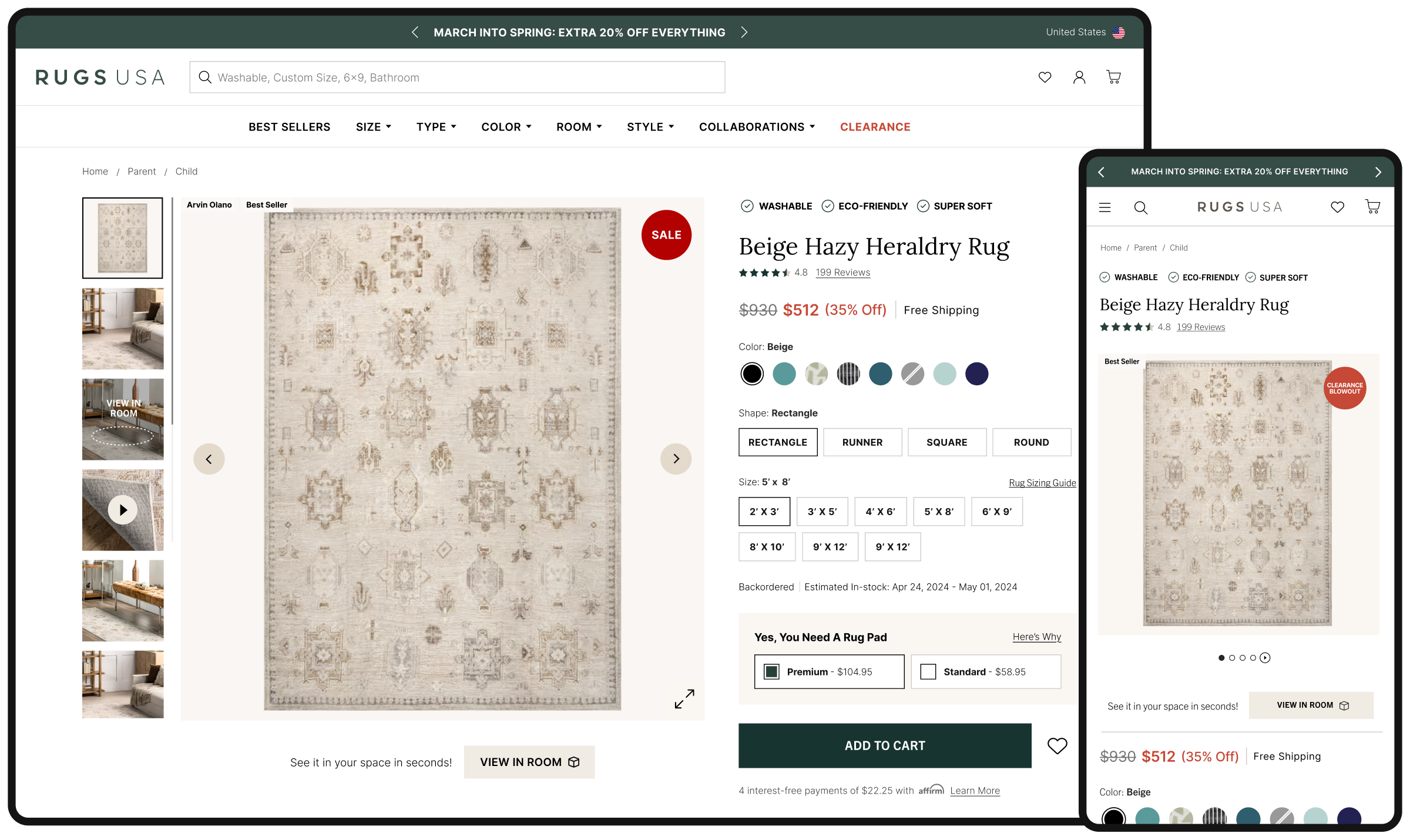Open the account profile icon

1079,77
